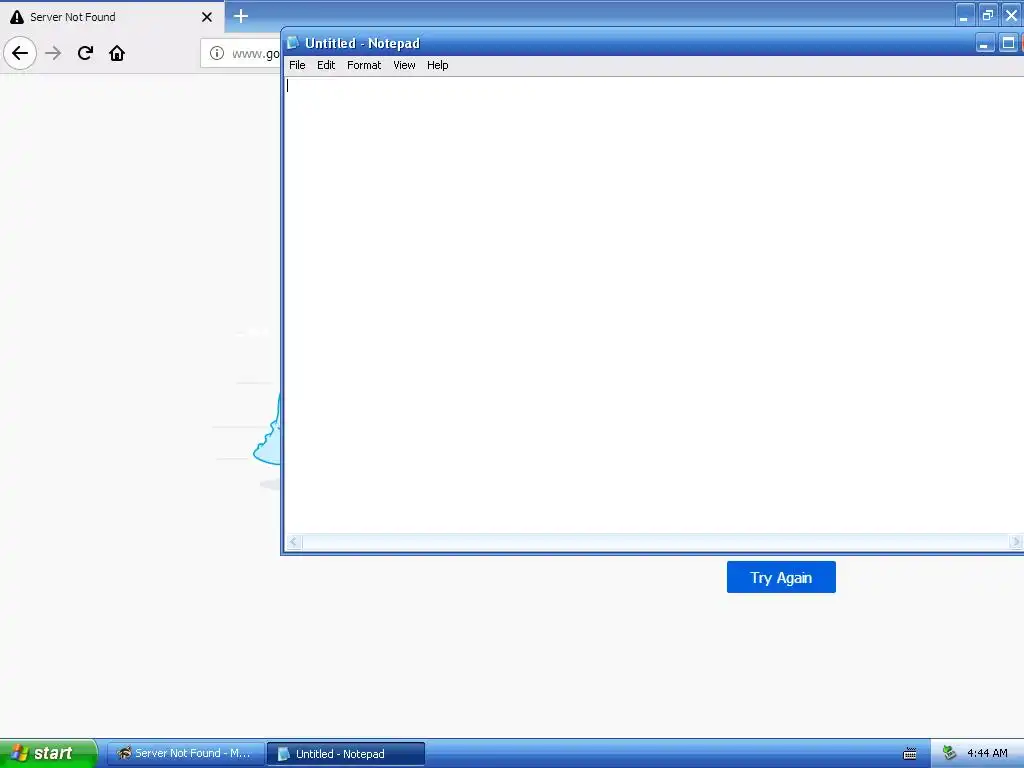
Task: Click the Try Again button
Action: point(781,577)
